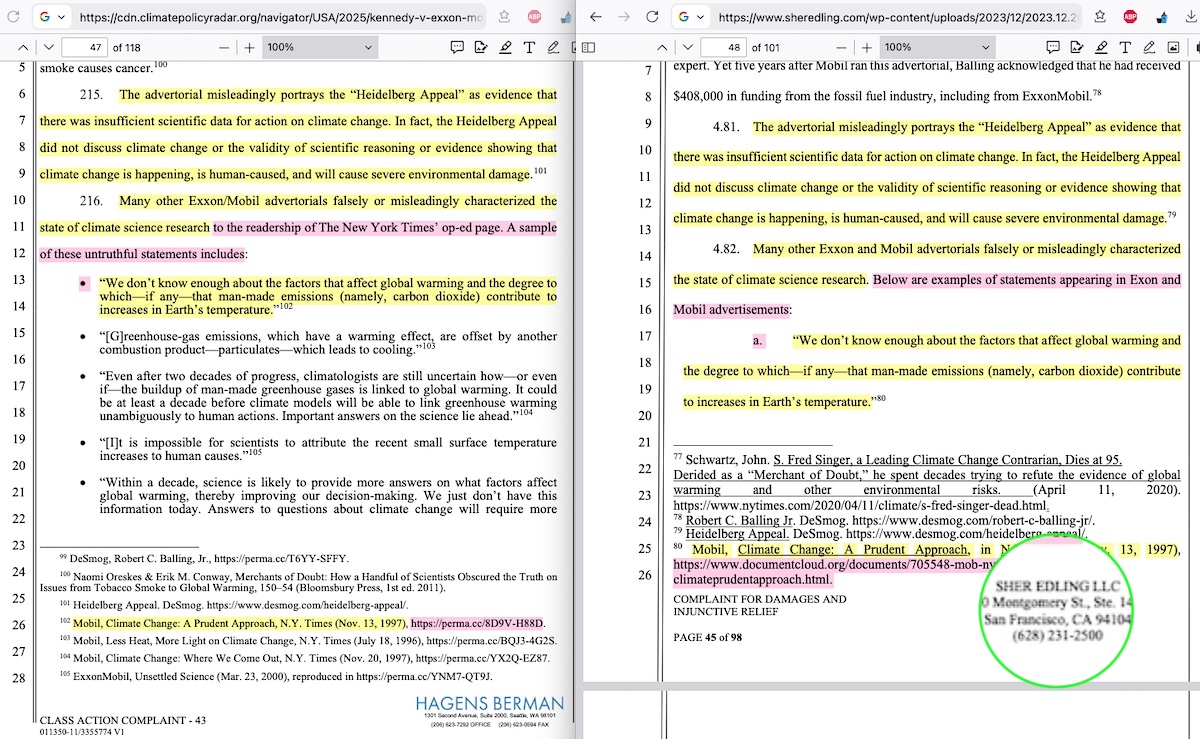The image size is (1200, 739).
Task: Select the highlight tool in the left PDF toolbar
Action: [x=504, y=47]
